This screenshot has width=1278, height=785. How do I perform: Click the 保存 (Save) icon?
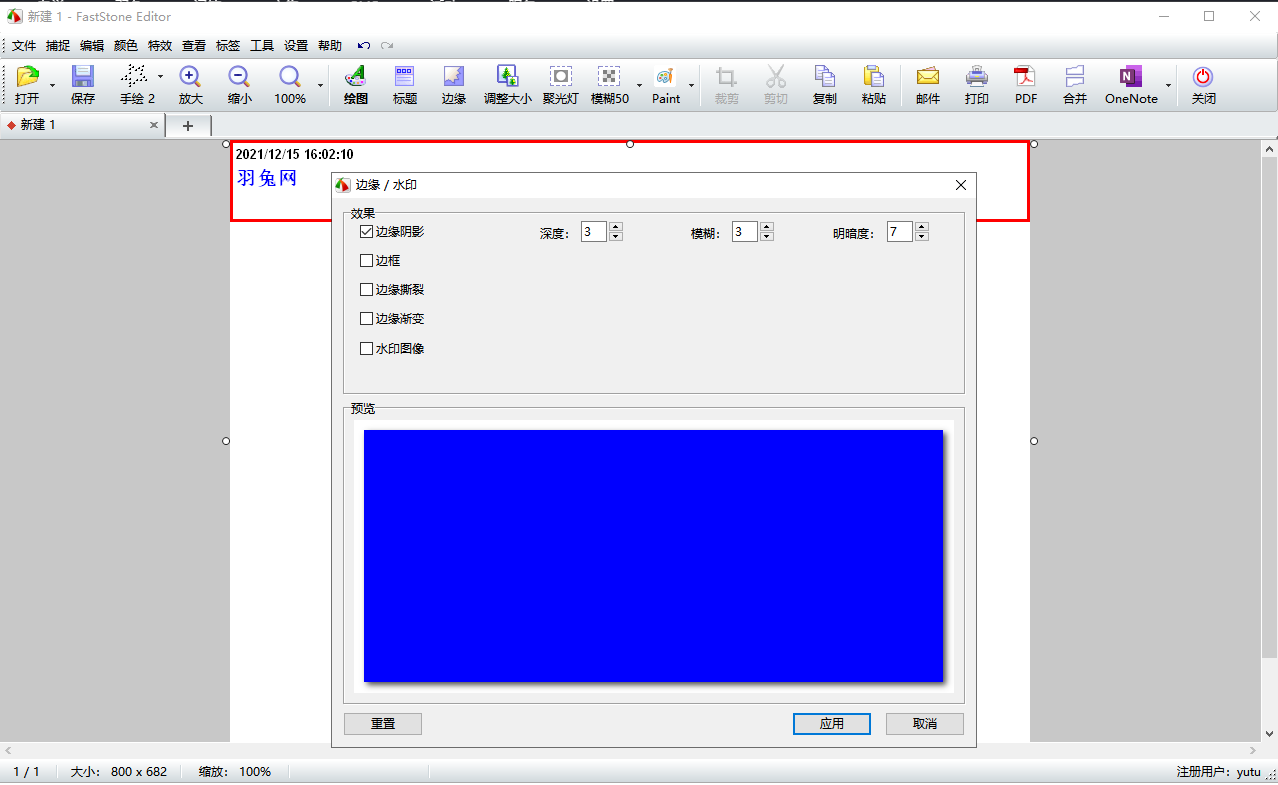pos(83,86)
